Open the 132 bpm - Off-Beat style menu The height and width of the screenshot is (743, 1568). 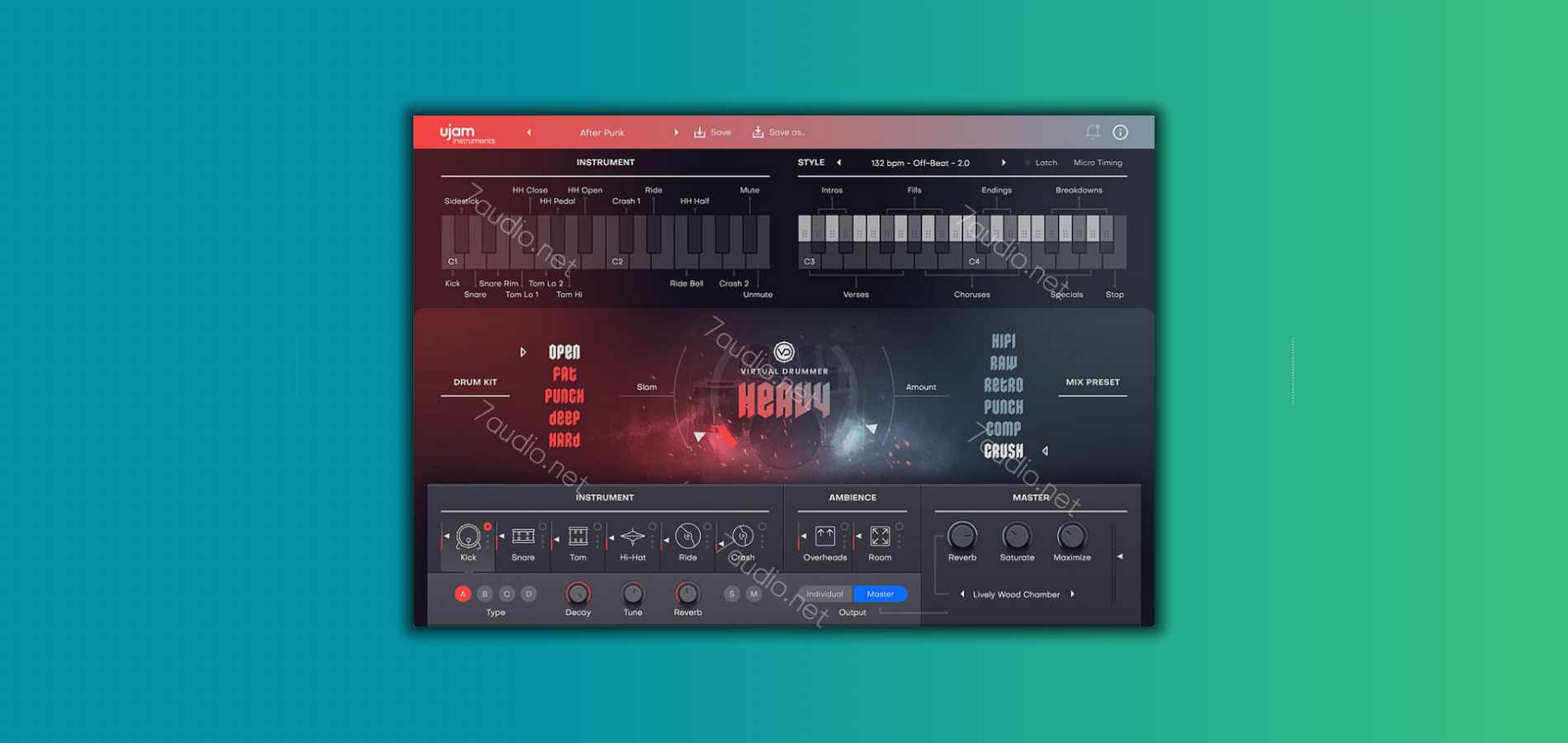(x=920, y=163)
